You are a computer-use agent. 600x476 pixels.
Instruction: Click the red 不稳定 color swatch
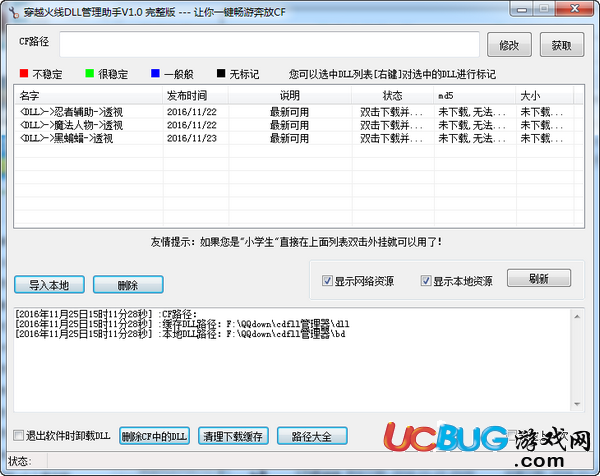(24, 73)
